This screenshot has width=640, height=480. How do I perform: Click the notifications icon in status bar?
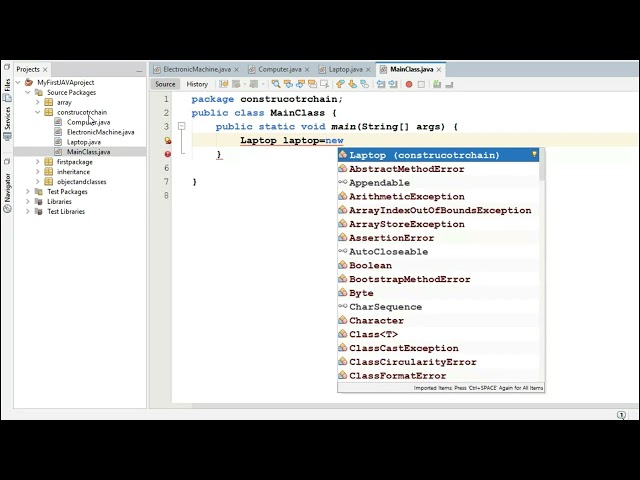pyautogui.click(x=621, y=415)
